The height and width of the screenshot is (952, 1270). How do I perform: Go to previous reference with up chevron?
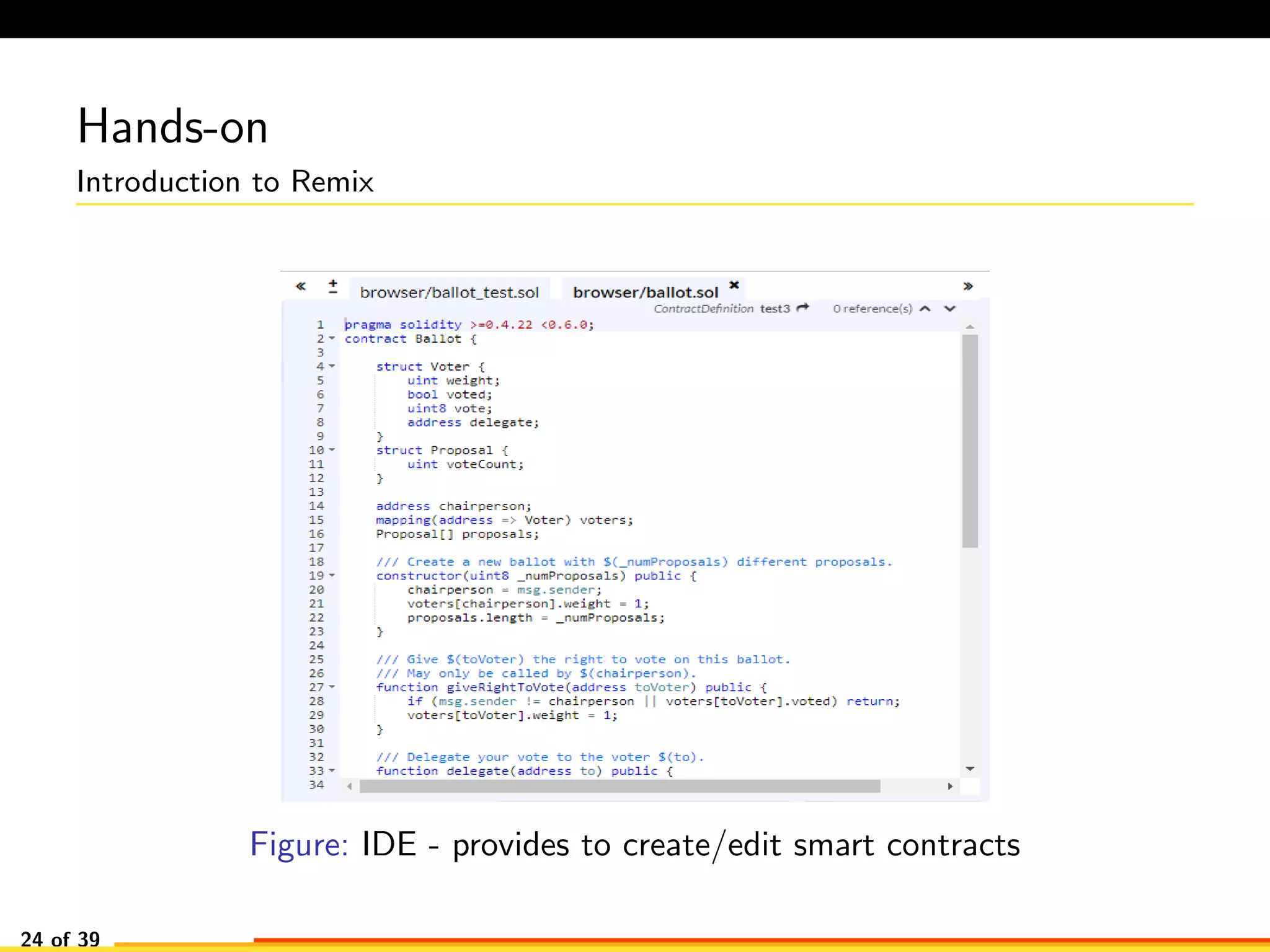pos(925,309)
